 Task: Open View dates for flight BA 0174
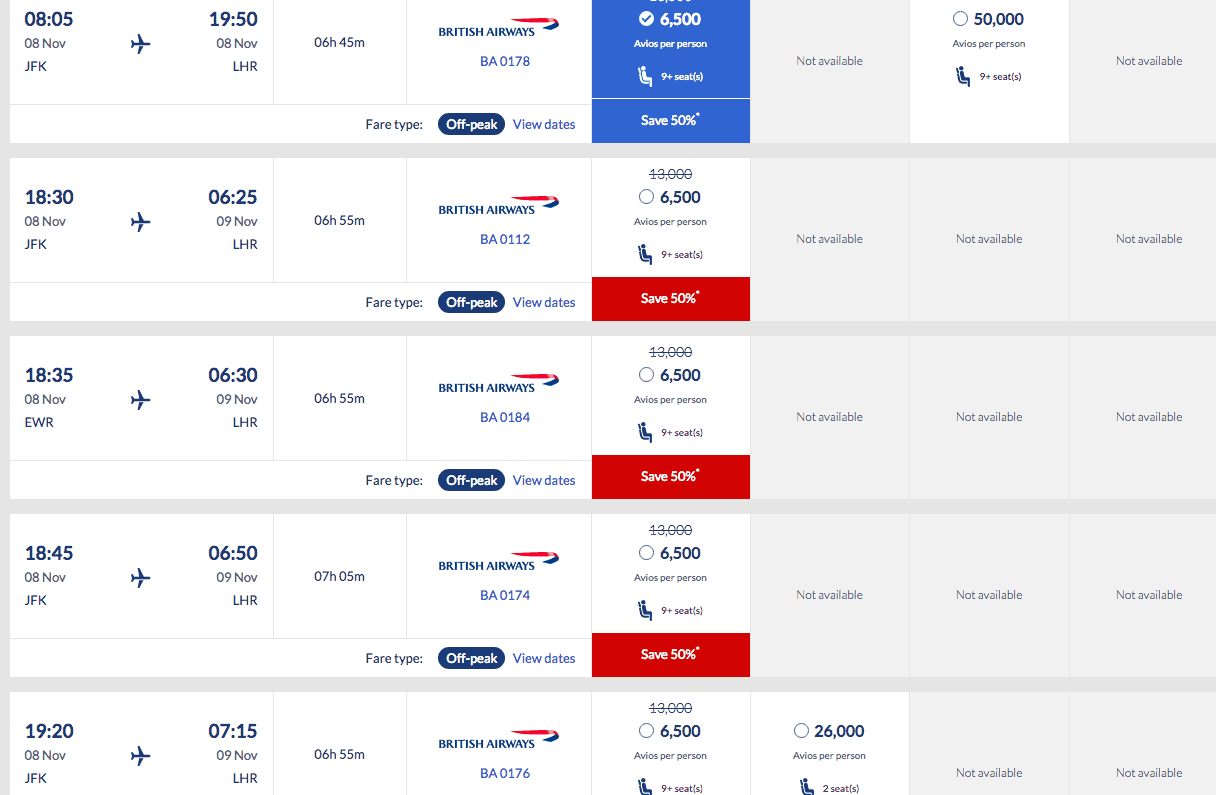click(x=544, y=658)
